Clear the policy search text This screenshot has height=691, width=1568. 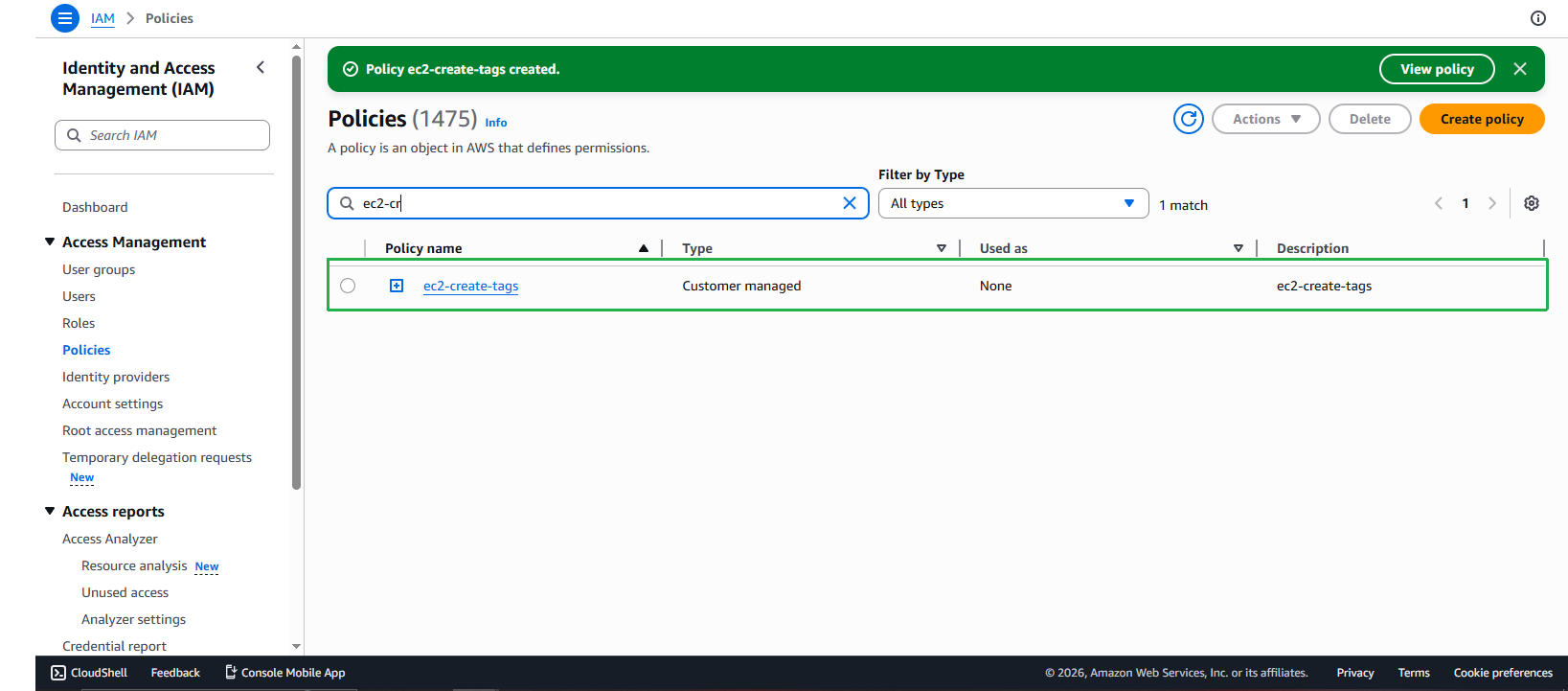pos(850,203)
